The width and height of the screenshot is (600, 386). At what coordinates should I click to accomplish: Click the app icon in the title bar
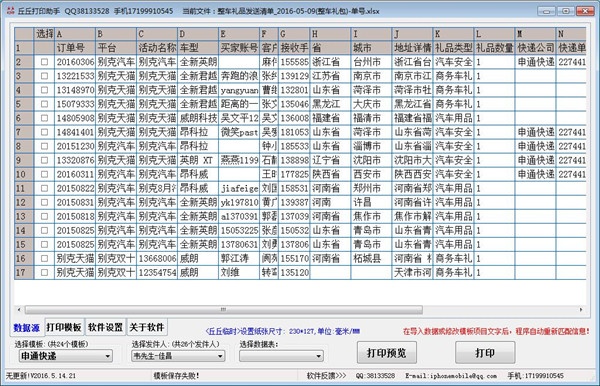pos(10,11)
